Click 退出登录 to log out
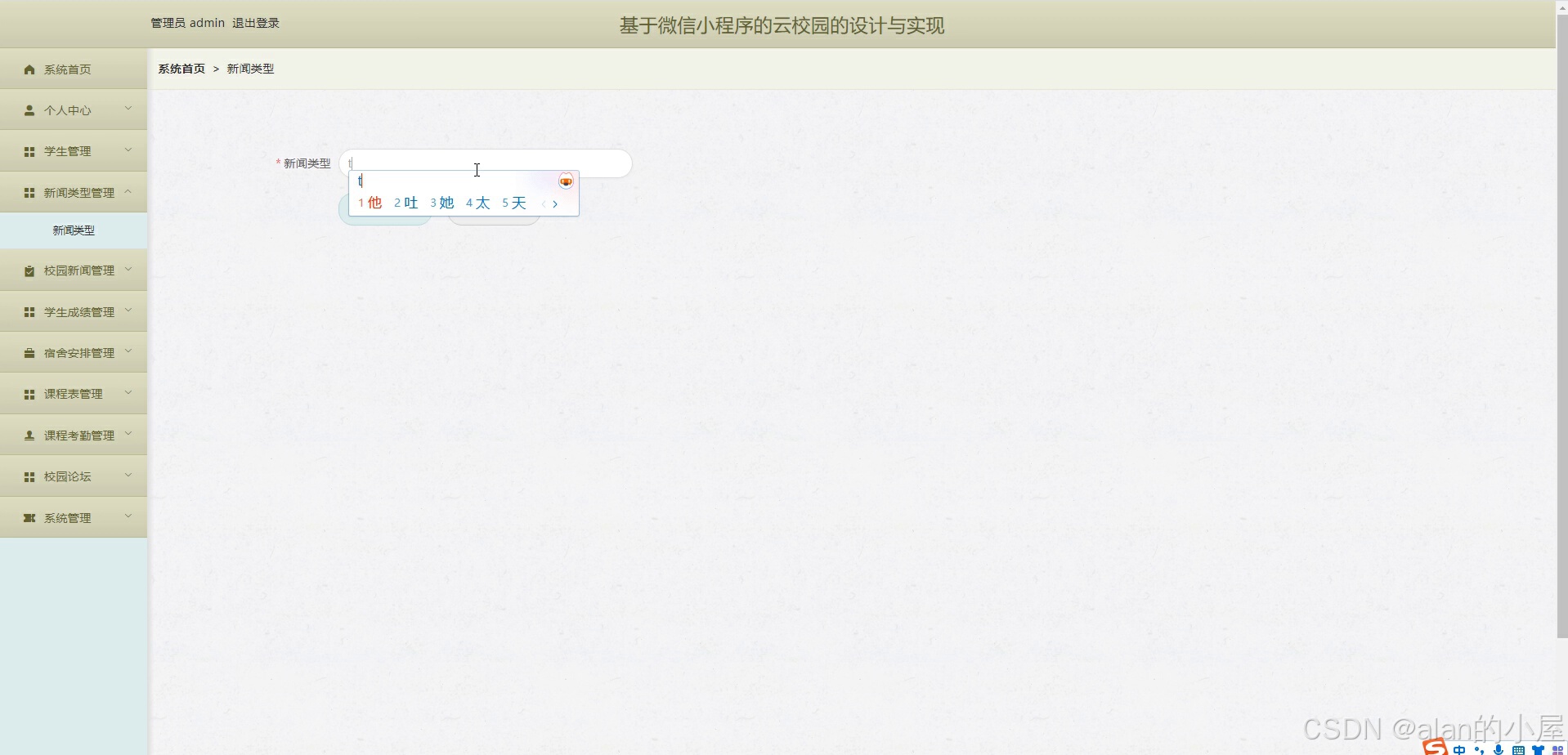 click(256, 23)
